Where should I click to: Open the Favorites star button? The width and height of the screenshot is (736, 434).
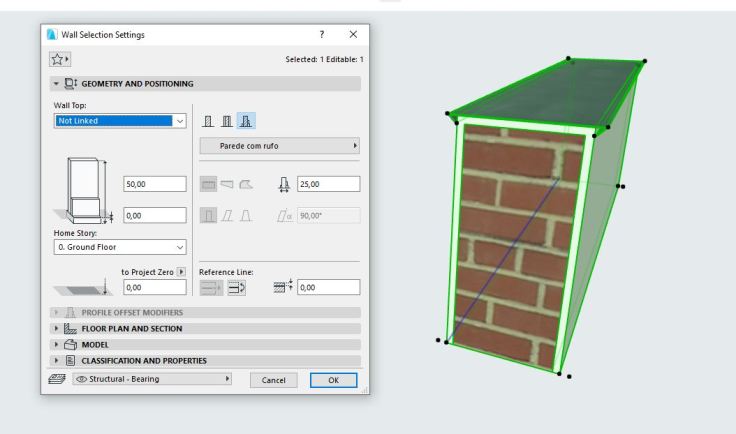pos(60,60)
